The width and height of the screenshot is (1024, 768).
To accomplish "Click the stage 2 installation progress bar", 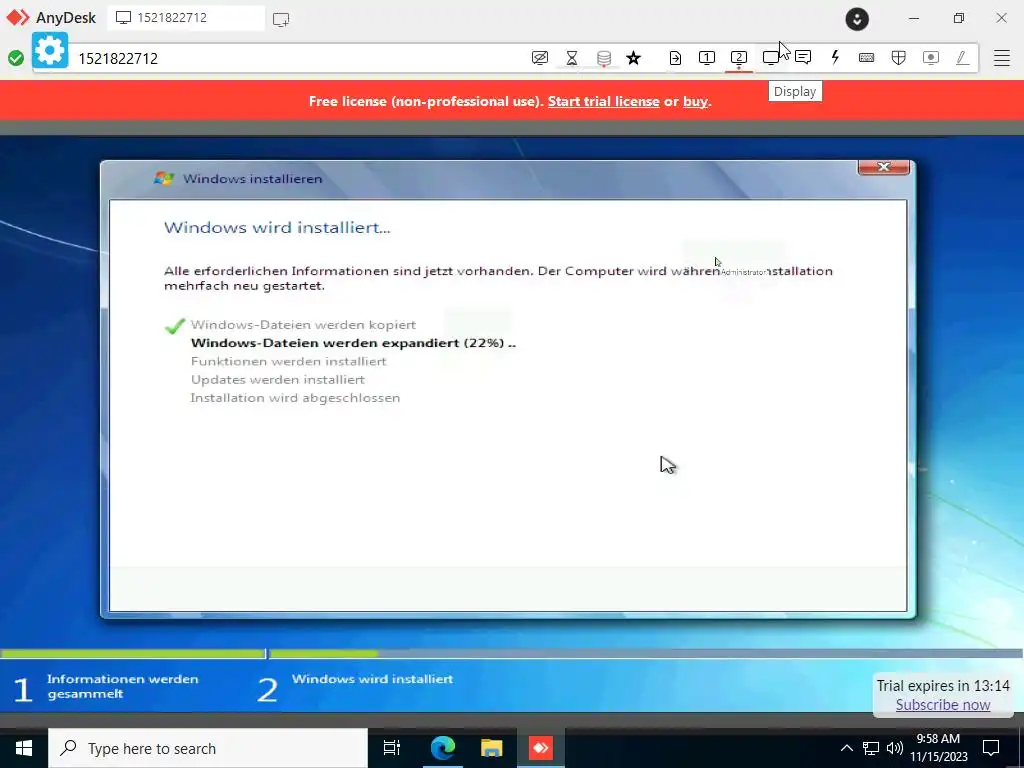I will pos(646,653).
